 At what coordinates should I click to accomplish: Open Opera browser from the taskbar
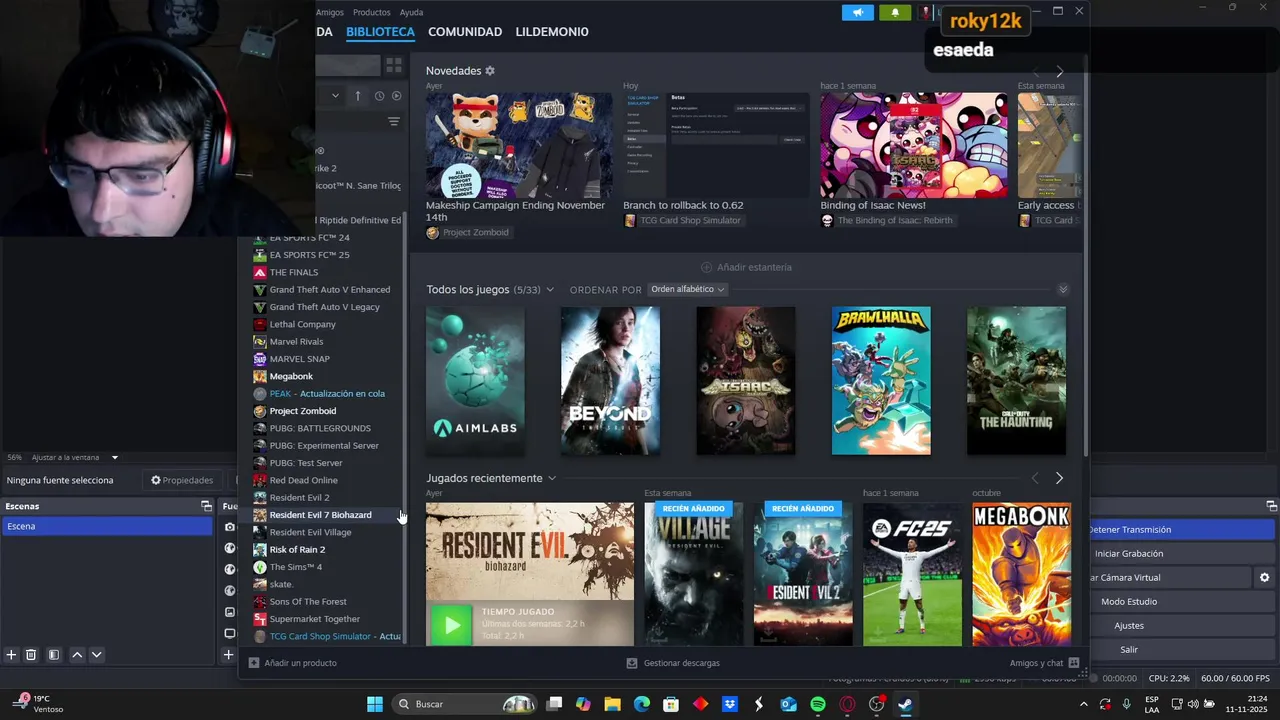point(848,704)
